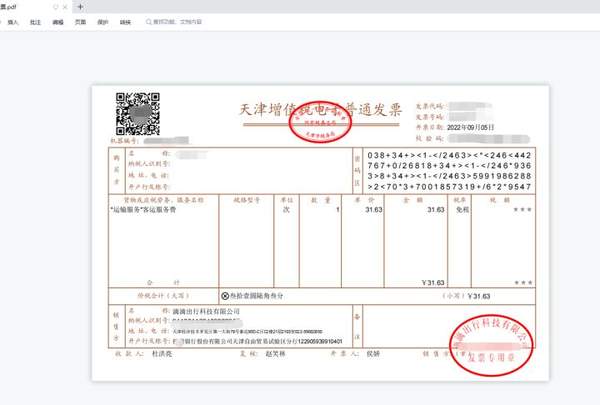Image resolution: width=600 pixels, height=405 pixels.
Task: Click the small icon beside the tab close button
Action: (56, 7)
